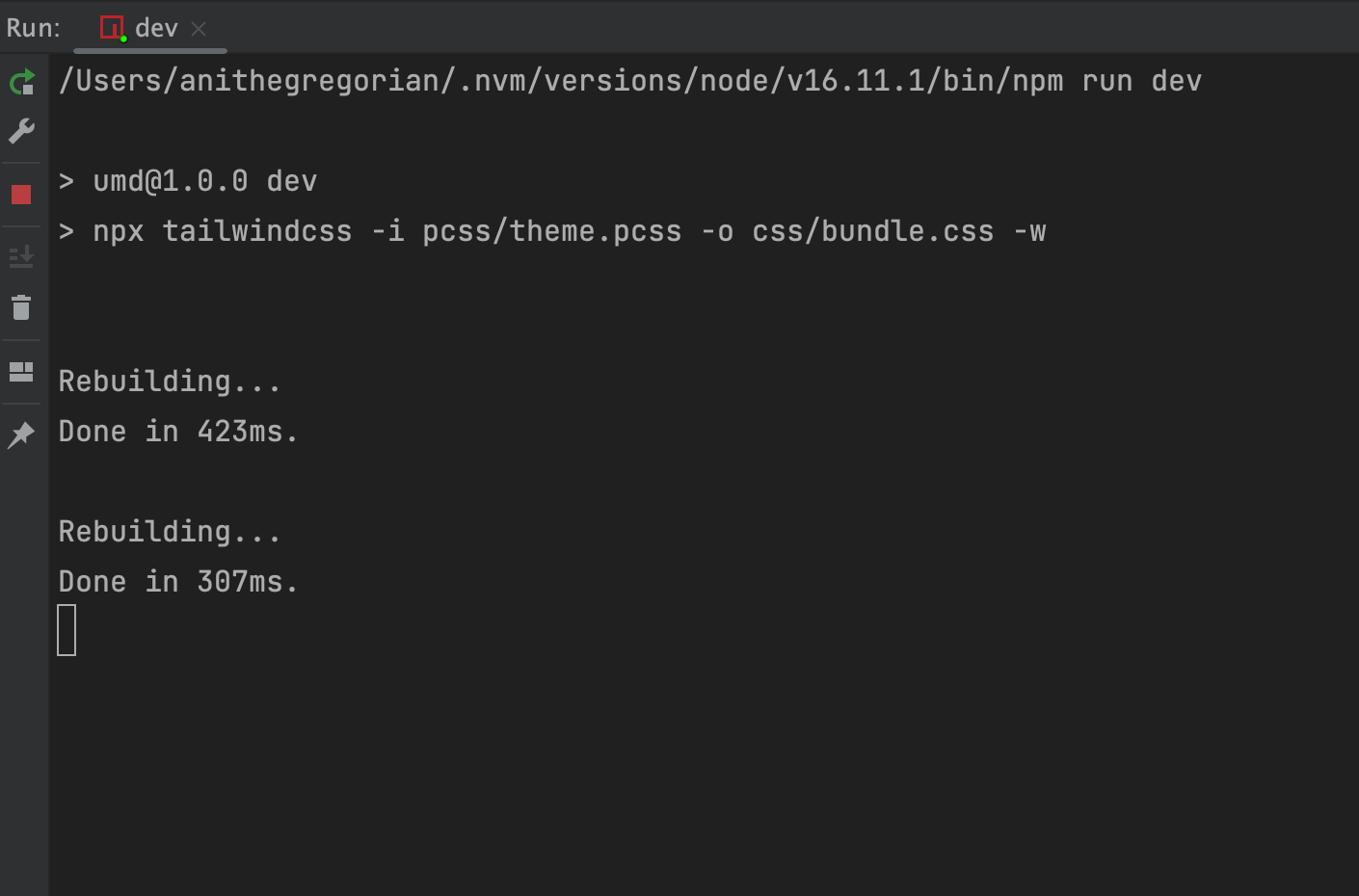Click the npm icon on dev tab
The image size is (1359, 896).
(x=113, y=28)
